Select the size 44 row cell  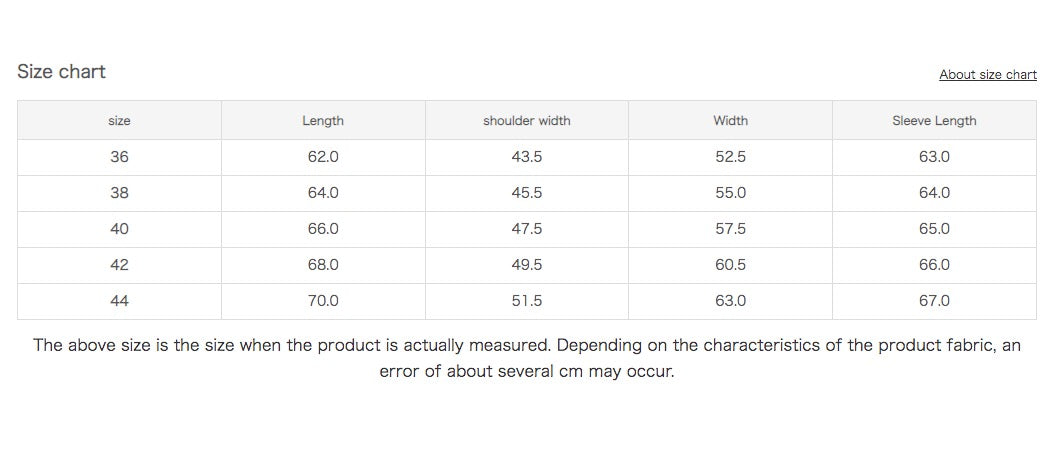click(119, 301)
